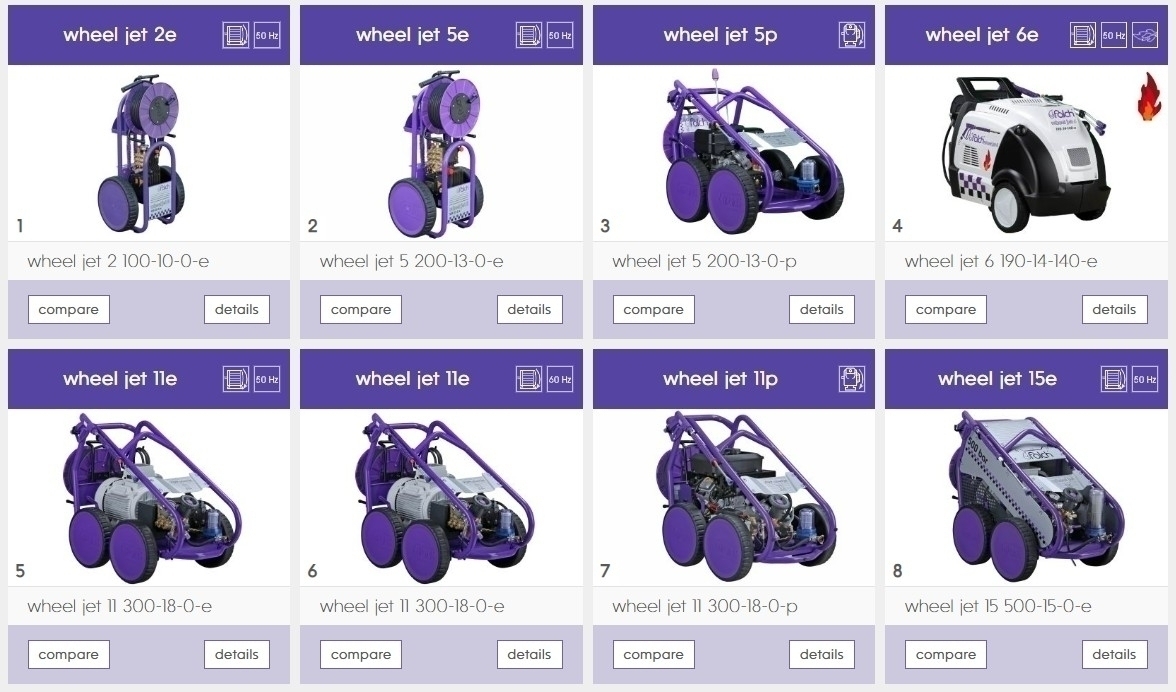Click petrol engine icon on wheel jet 5p
1176x692 pixels.
coord(851,35)
